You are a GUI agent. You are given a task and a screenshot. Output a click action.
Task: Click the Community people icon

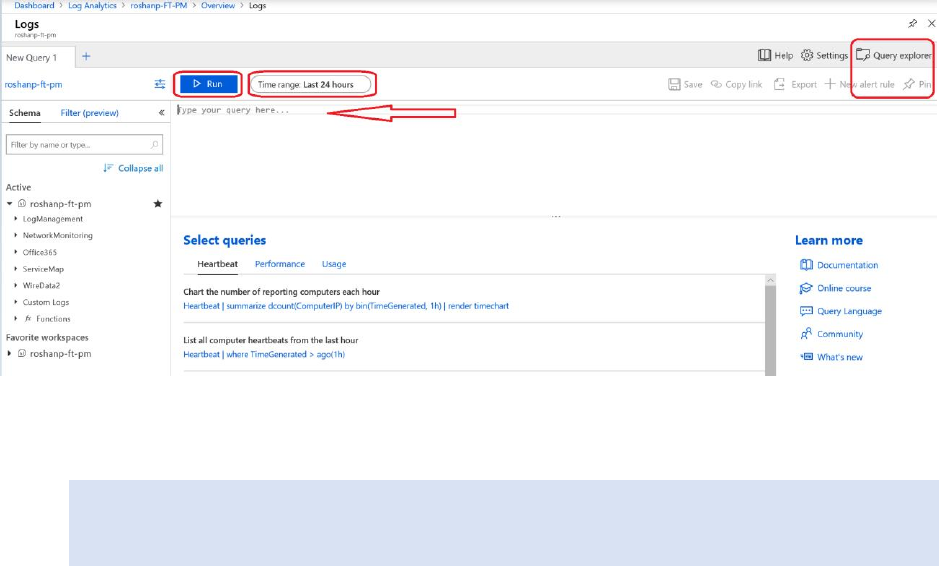[x=806, y=334]
